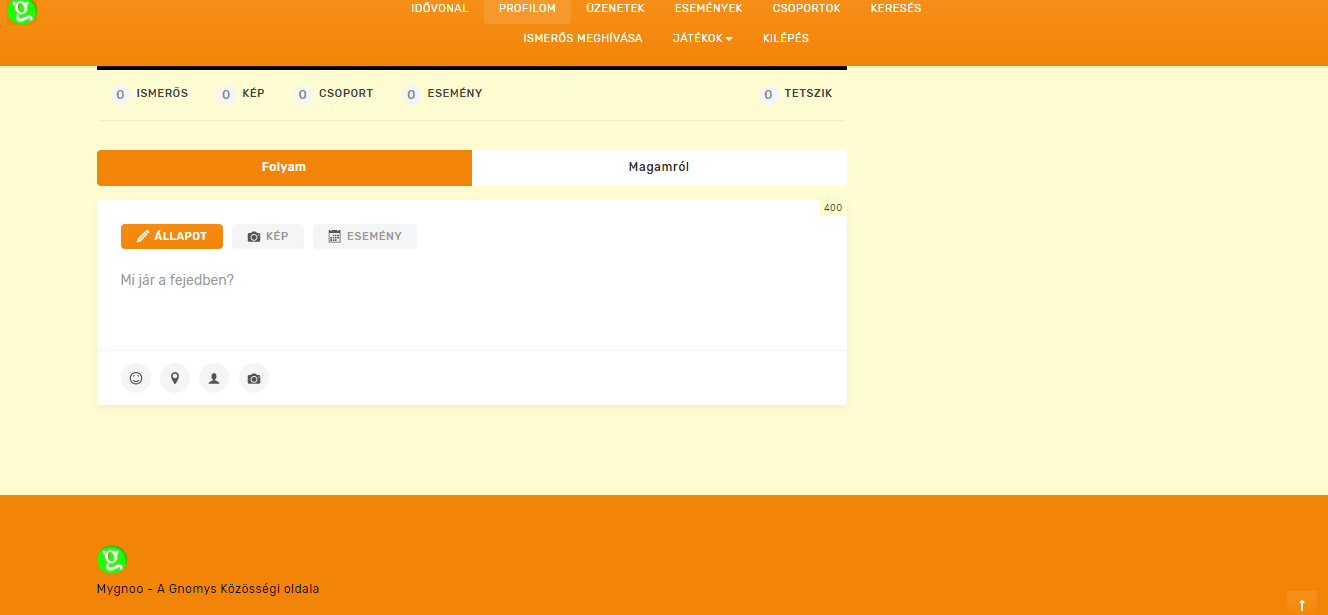Select the Esemény post type button
Screen dimensions: 1328x615
[x=365, y=237]
